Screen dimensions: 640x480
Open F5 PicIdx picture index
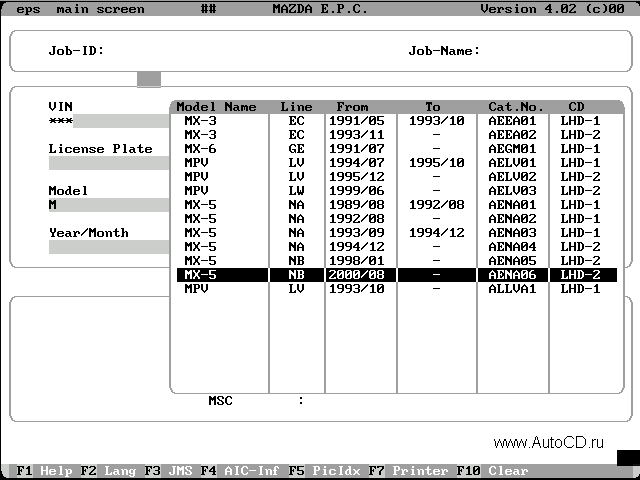(x=324, y=471)
